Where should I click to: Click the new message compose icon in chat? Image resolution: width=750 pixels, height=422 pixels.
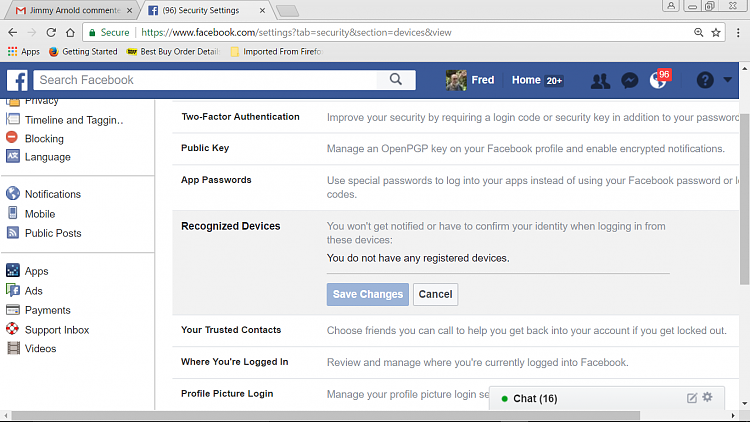[692, 398]
